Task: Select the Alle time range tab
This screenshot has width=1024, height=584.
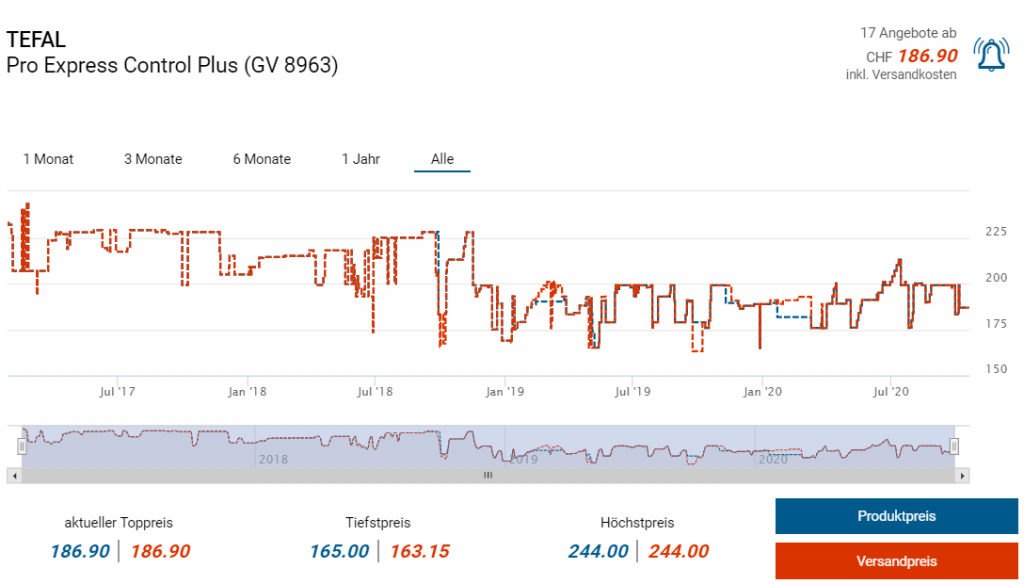Action: click(x=442, y=159)
